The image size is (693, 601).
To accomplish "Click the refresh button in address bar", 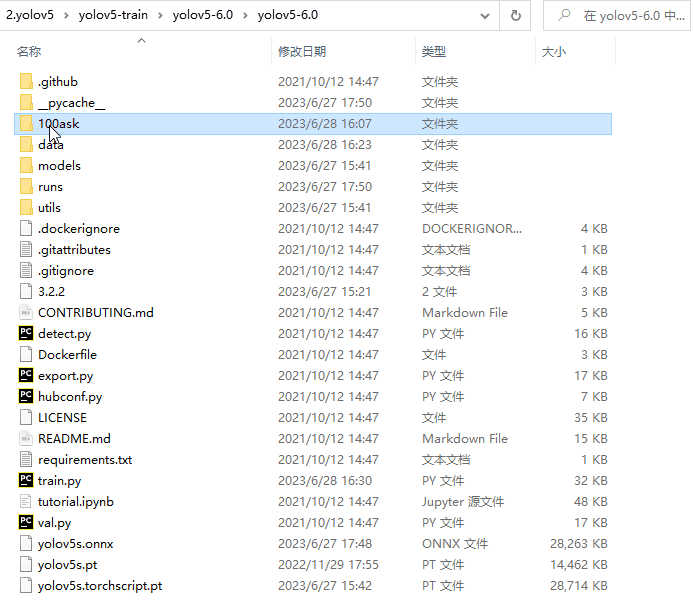I will 515,16.
